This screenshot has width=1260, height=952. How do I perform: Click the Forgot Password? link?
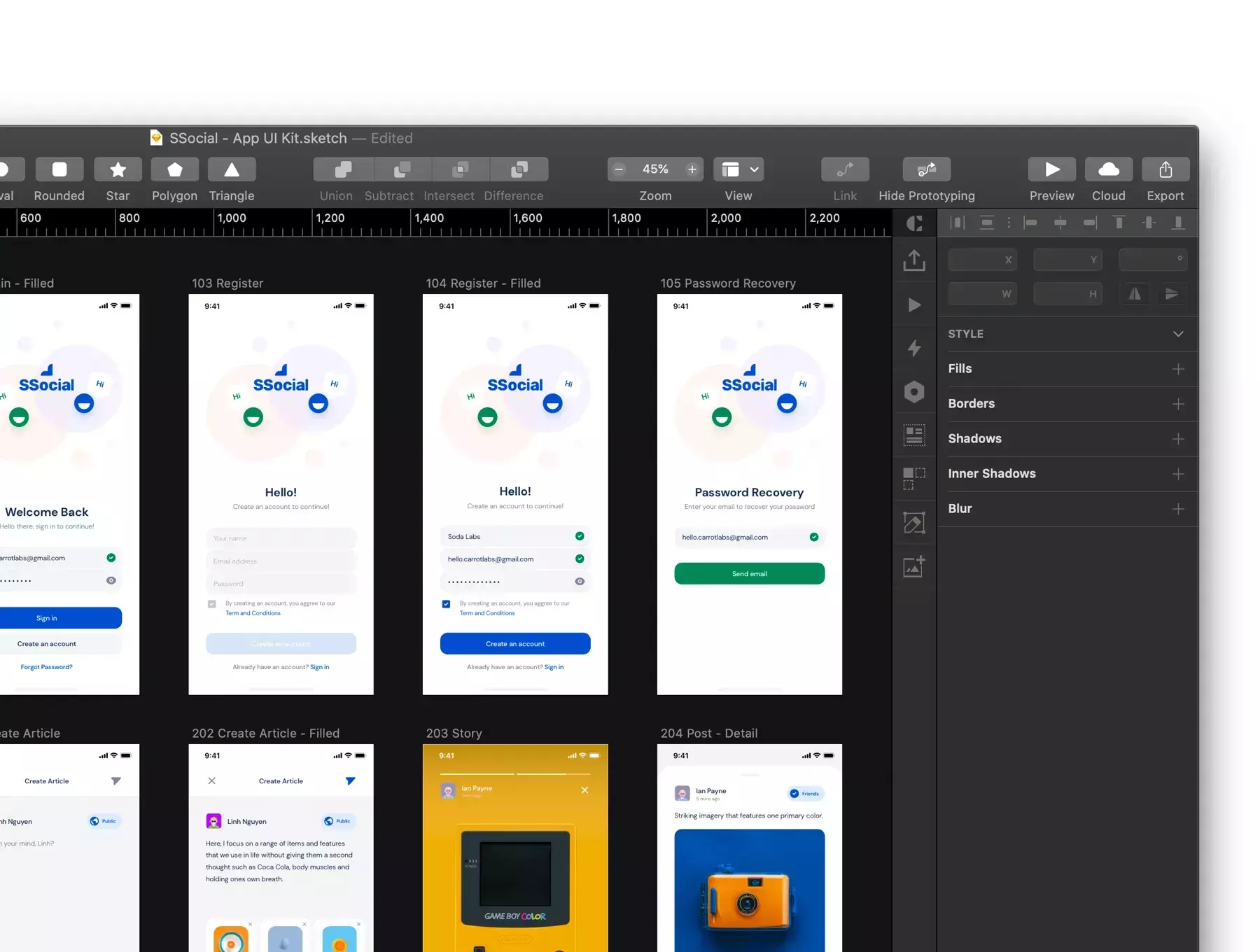coord(46,667)
